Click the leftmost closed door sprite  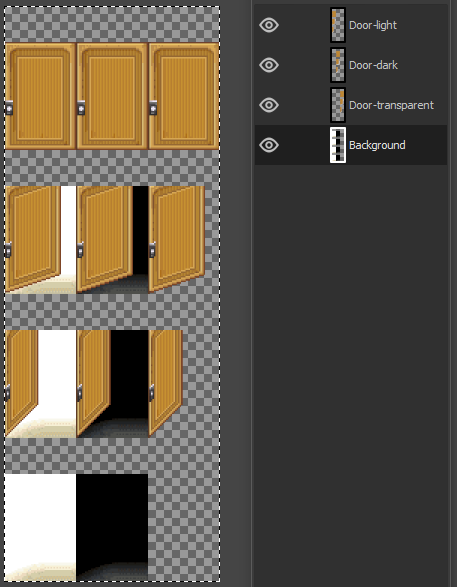[40, 96]
